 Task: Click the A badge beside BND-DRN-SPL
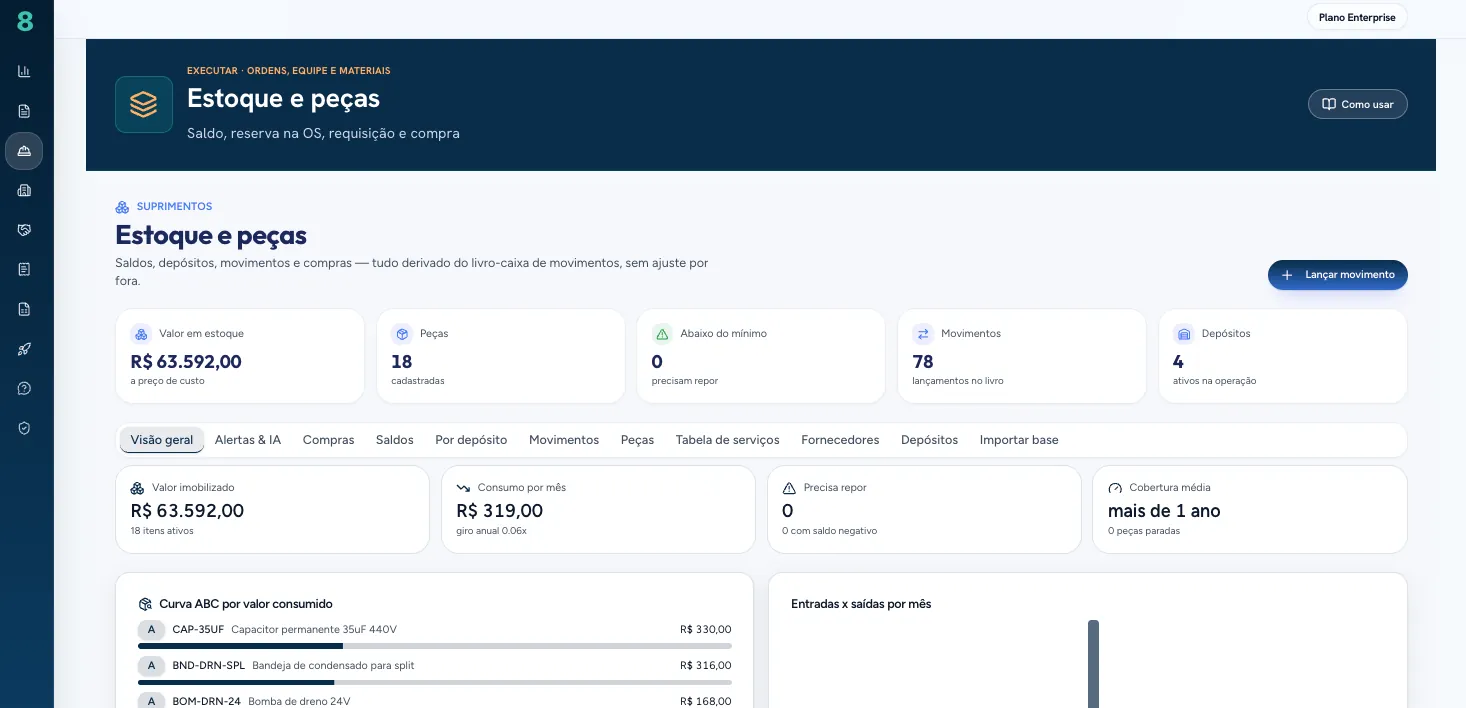[x=151, y=666]
